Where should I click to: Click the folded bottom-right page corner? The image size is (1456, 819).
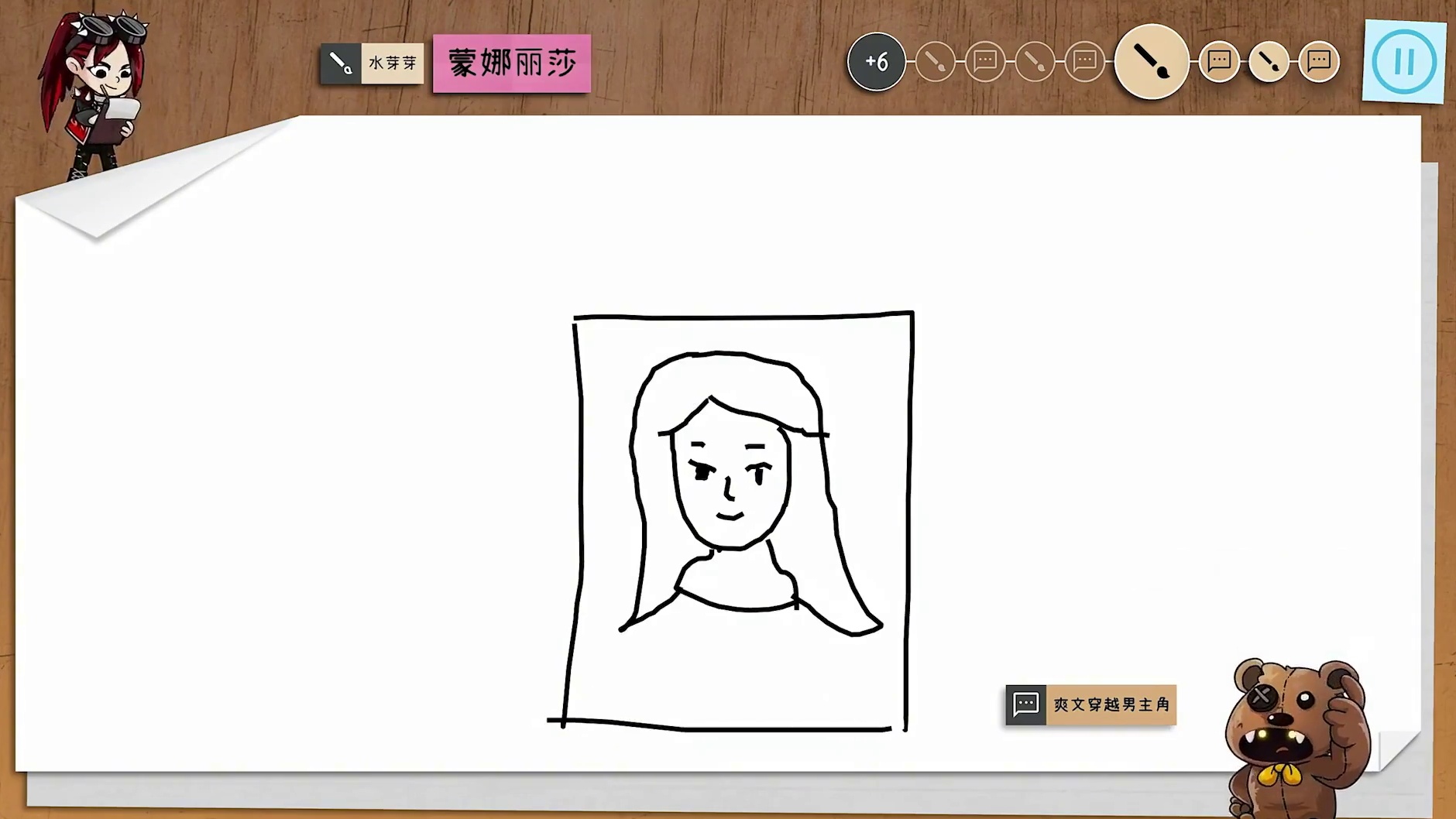tap(1398, 751)
